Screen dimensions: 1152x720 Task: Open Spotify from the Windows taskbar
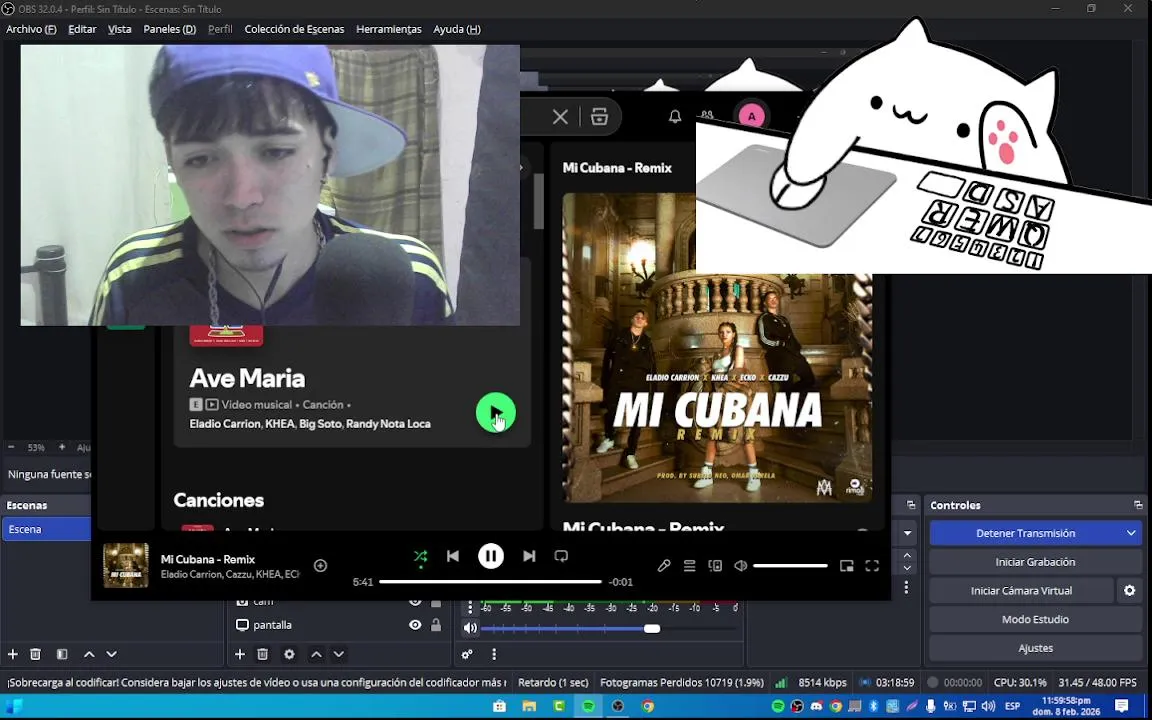point(588,707)
